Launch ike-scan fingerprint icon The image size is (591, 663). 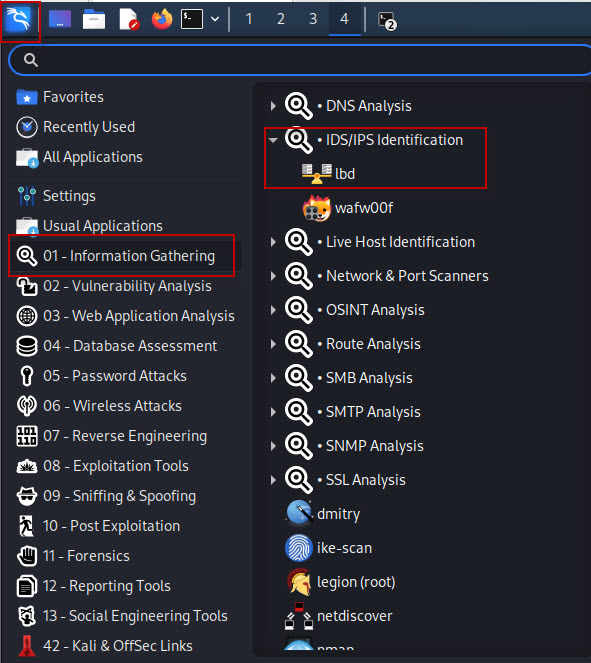[298, 548]
